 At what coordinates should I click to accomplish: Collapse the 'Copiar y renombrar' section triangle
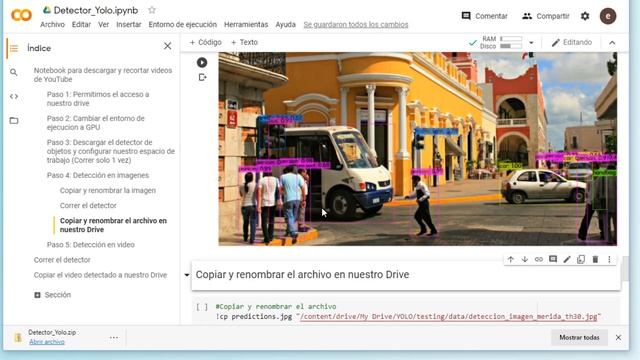click(x=187, y=275)
